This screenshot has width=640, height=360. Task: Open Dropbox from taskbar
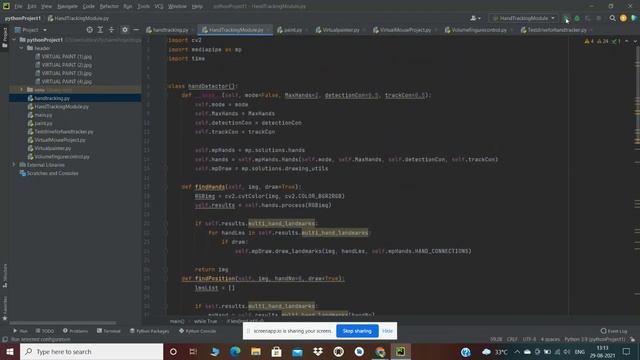[318, 352]
